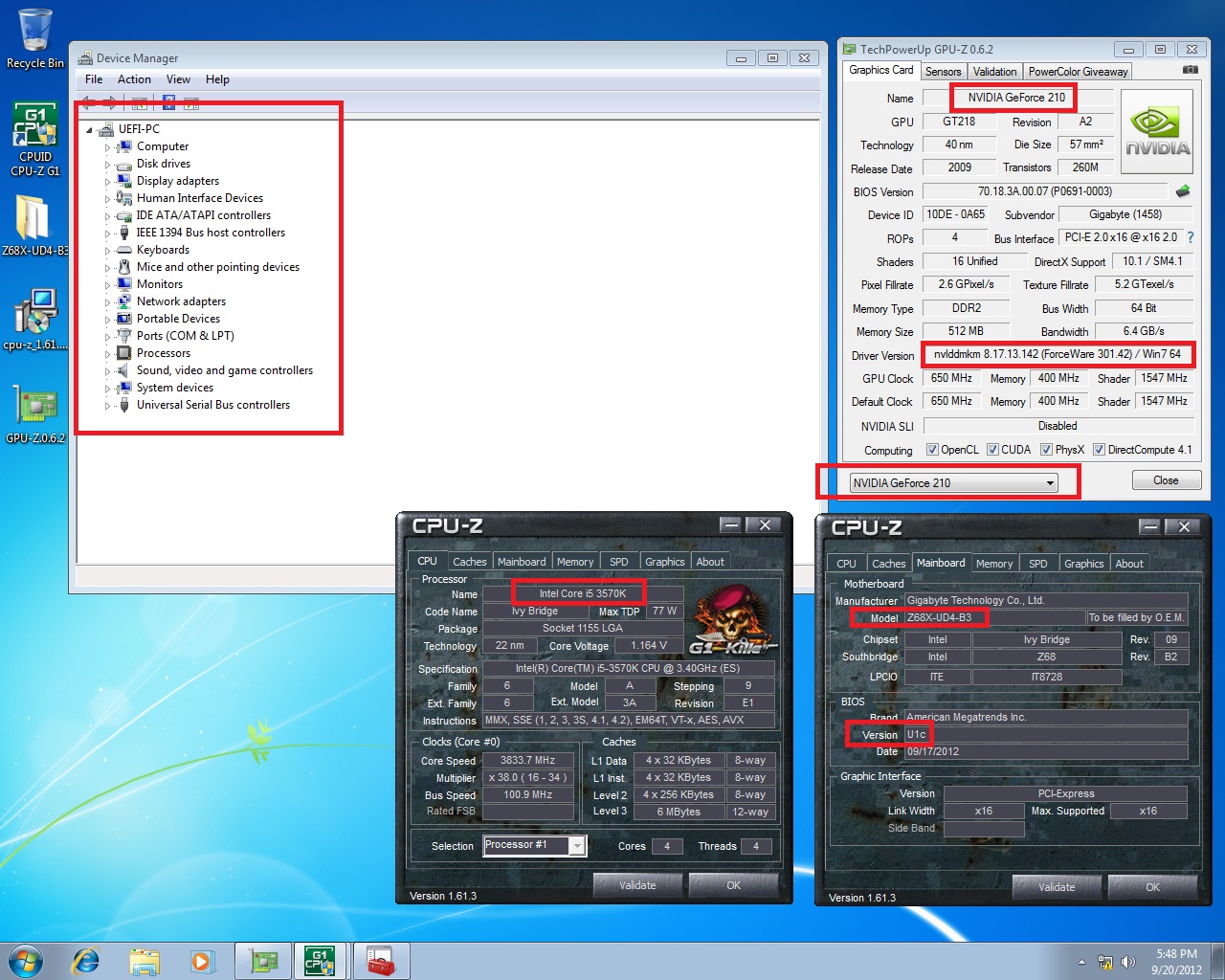
Task: Click the Close button in GPU-Z
Action: (x=1166, y=480)
